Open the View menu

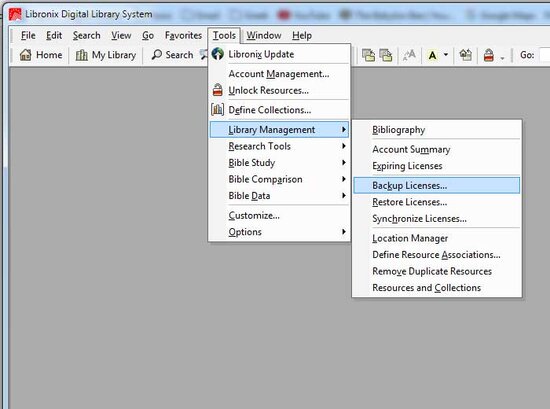tap(121, 35)
